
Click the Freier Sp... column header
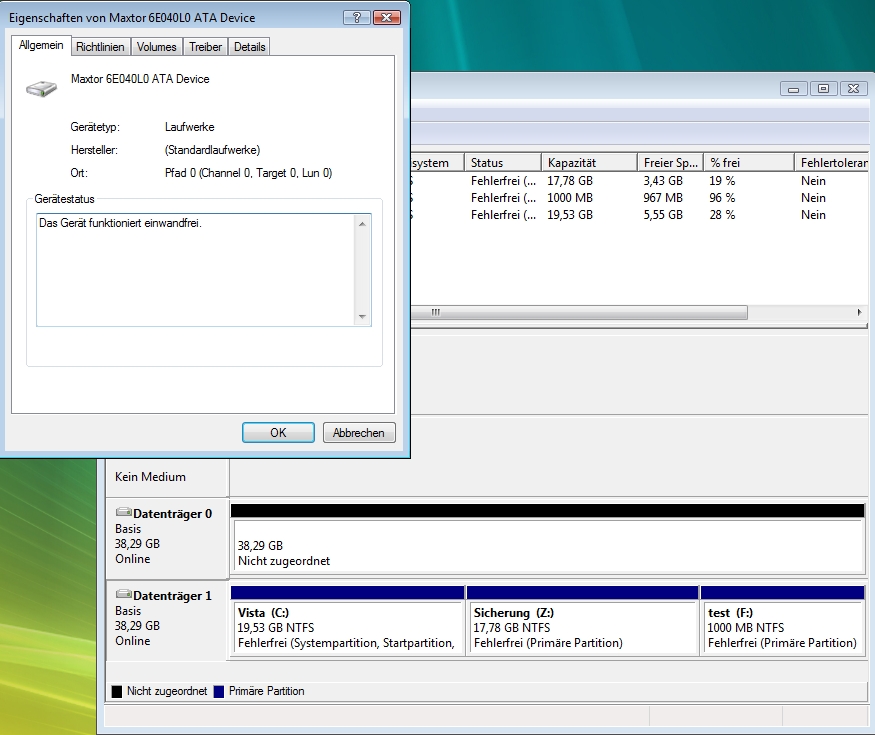670,163
